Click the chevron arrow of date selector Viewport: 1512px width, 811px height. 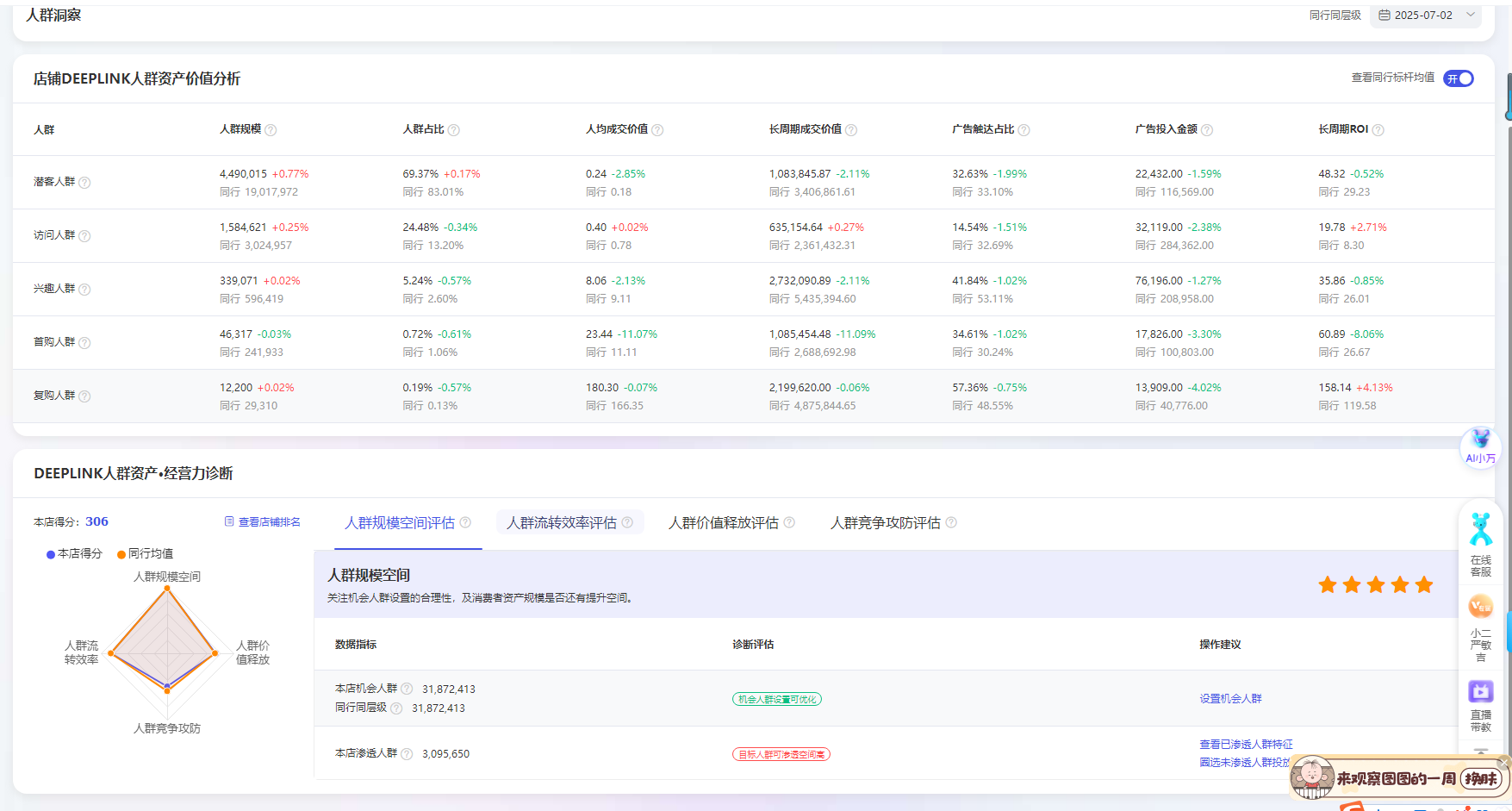click(1471, 16)
